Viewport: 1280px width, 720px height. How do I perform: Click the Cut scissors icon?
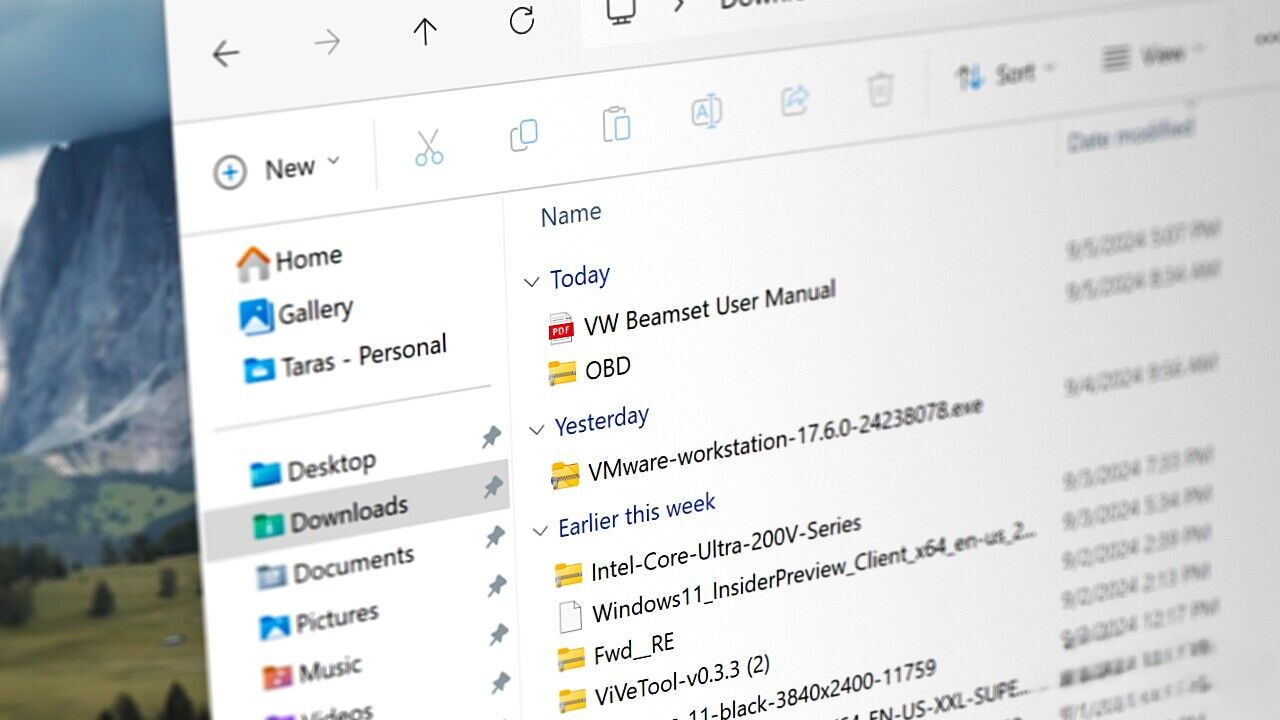click(x=429, y=147)
